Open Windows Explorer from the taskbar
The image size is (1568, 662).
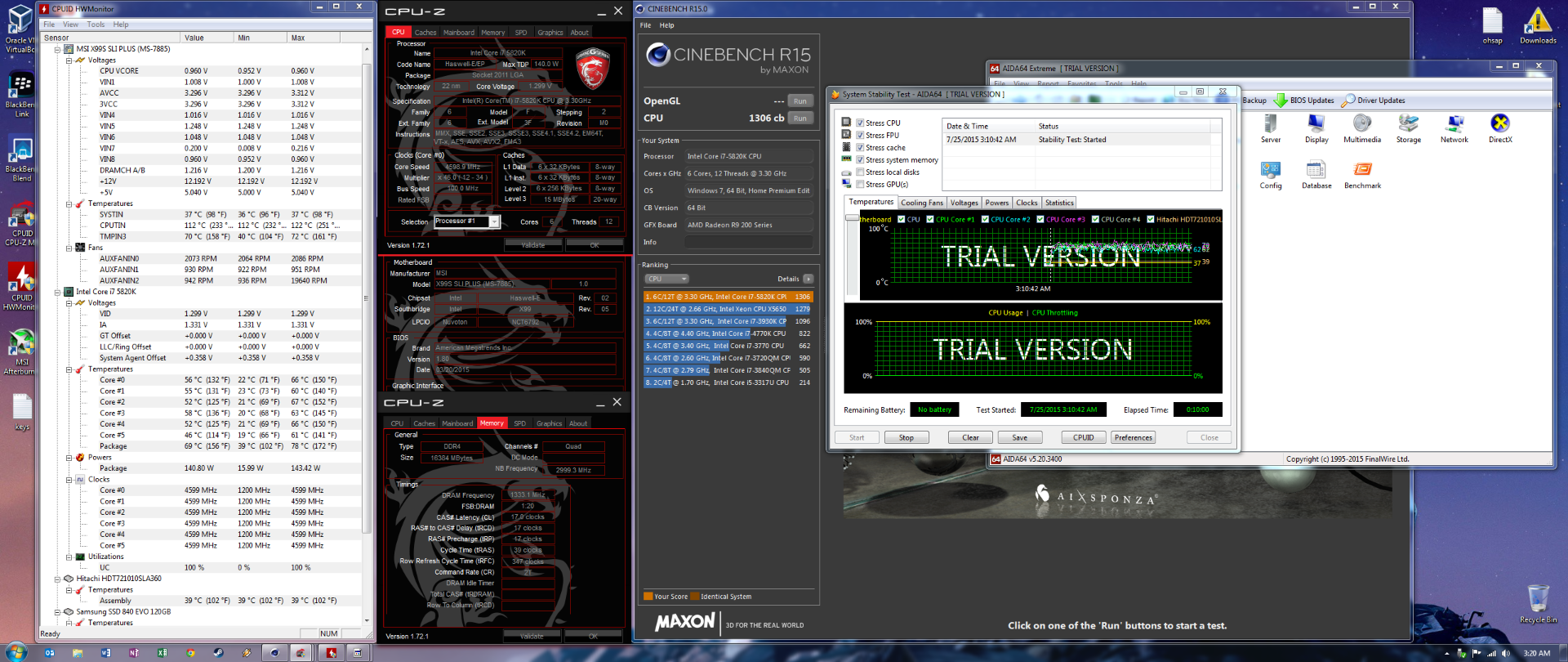(x=78, y=653)
